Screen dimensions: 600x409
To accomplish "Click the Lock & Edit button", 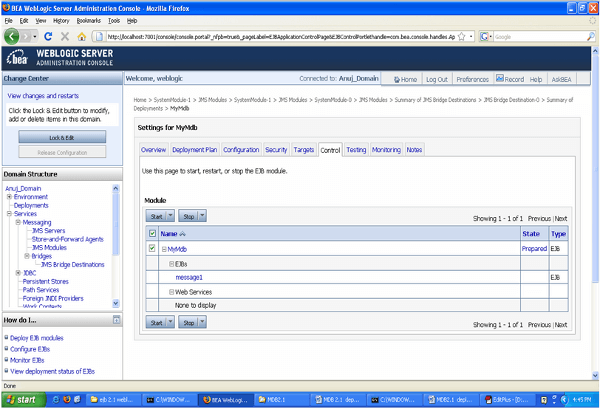I will point(62,137).
